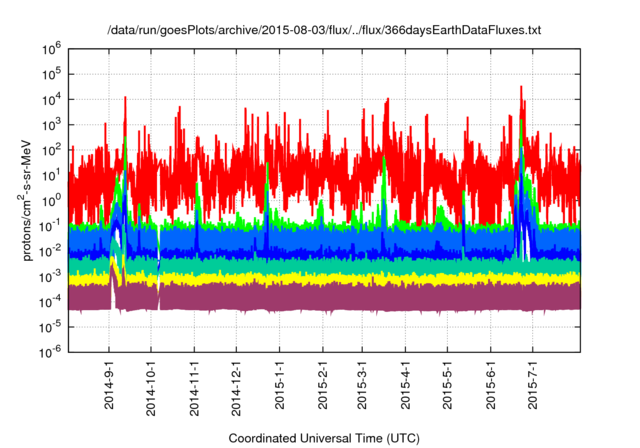This screenshot has height=448, width=640.
Task: Click the 2015-3-1 date tick label
Action: pos(362,385)
